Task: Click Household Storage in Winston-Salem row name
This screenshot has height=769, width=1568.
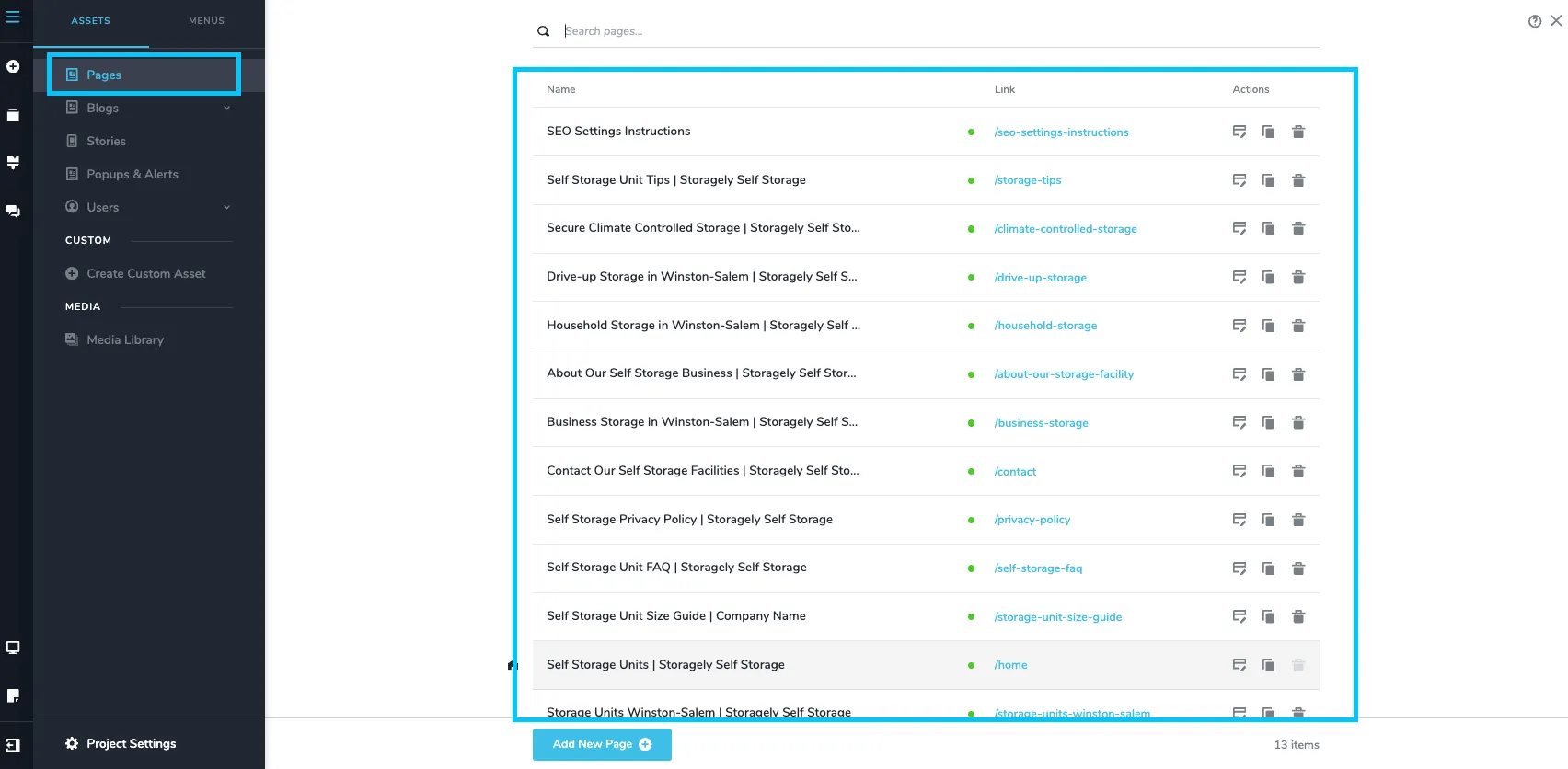Action: 704,325
